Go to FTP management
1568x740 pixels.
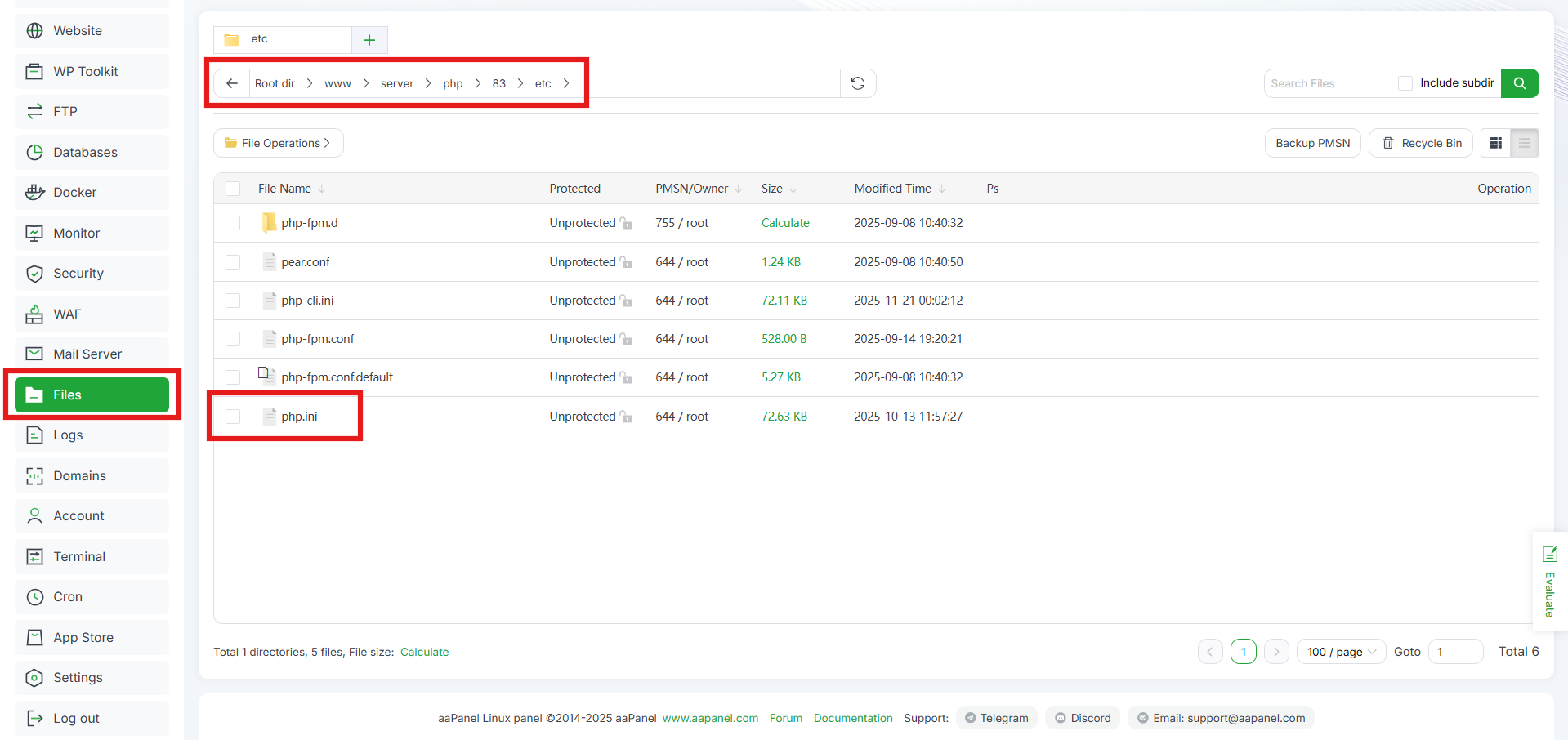point(92,112)
